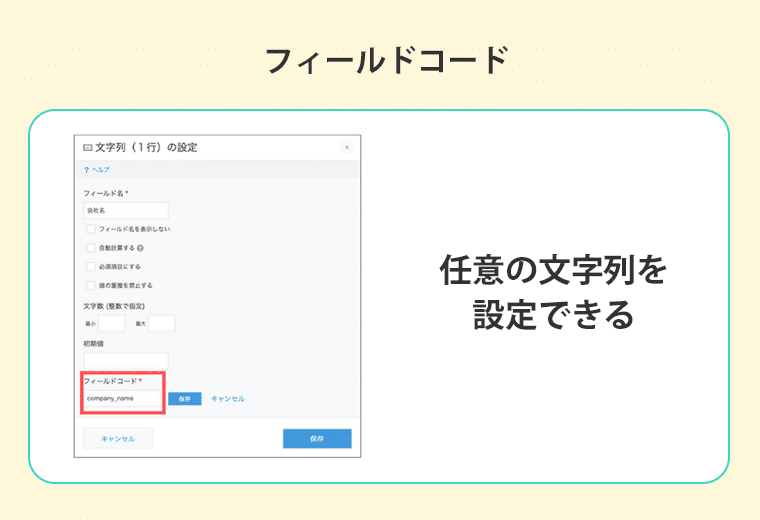Click the フィールド名 label text
Image resolution: width=760 pixels, height=520 pixels.
(103, 193)
